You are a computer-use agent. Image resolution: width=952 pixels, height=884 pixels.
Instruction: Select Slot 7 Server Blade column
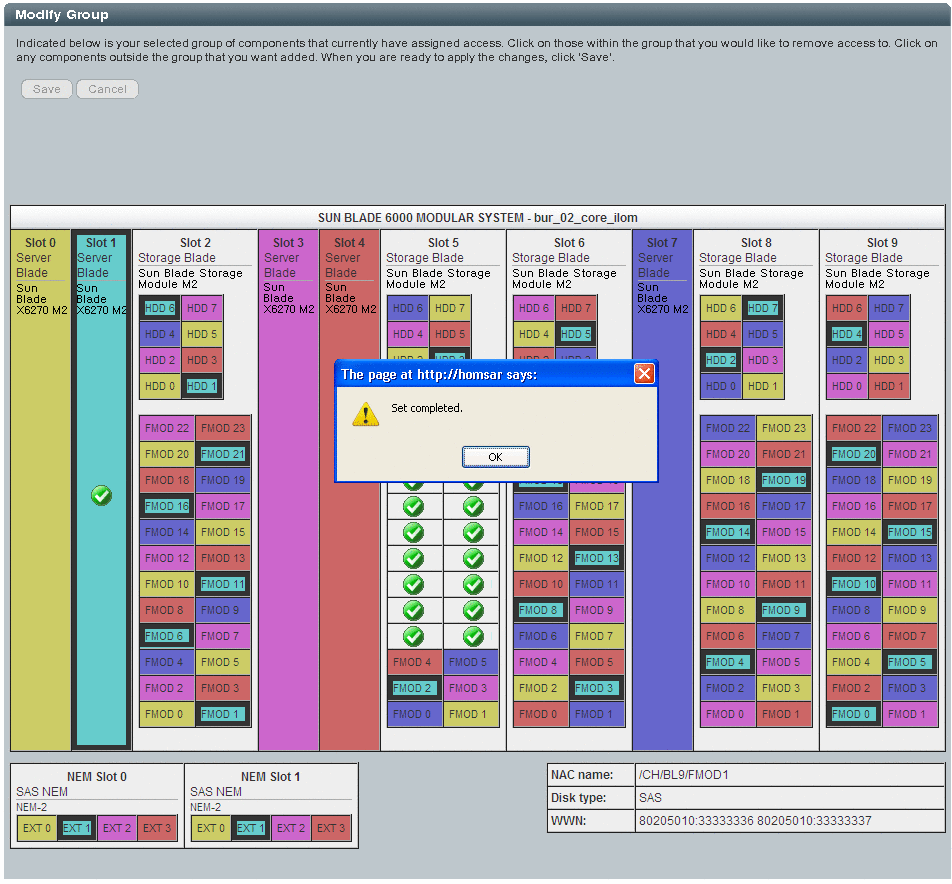point(662,489)
